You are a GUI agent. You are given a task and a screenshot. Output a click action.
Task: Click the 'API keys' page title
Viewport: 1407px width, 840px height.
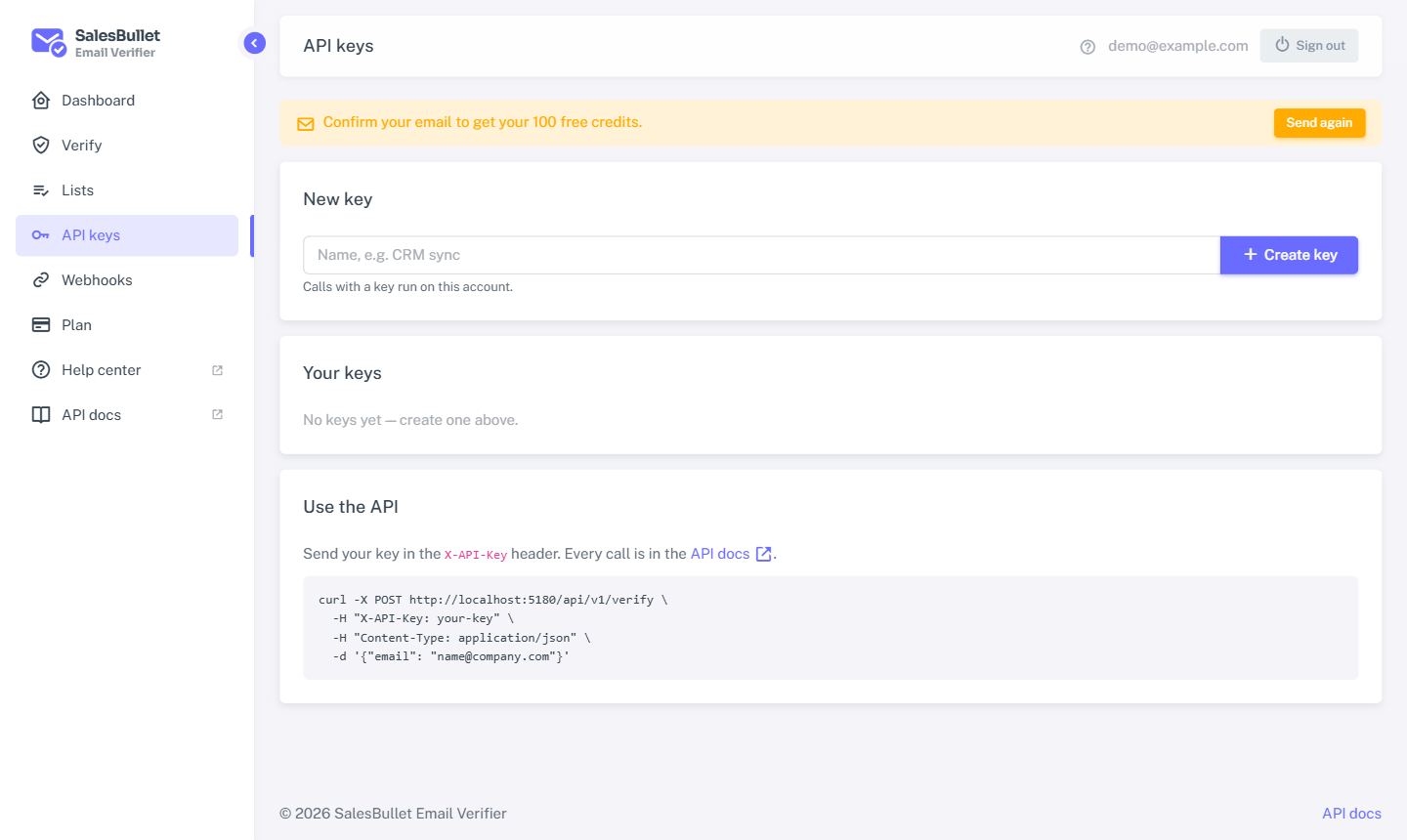(338, 46)
